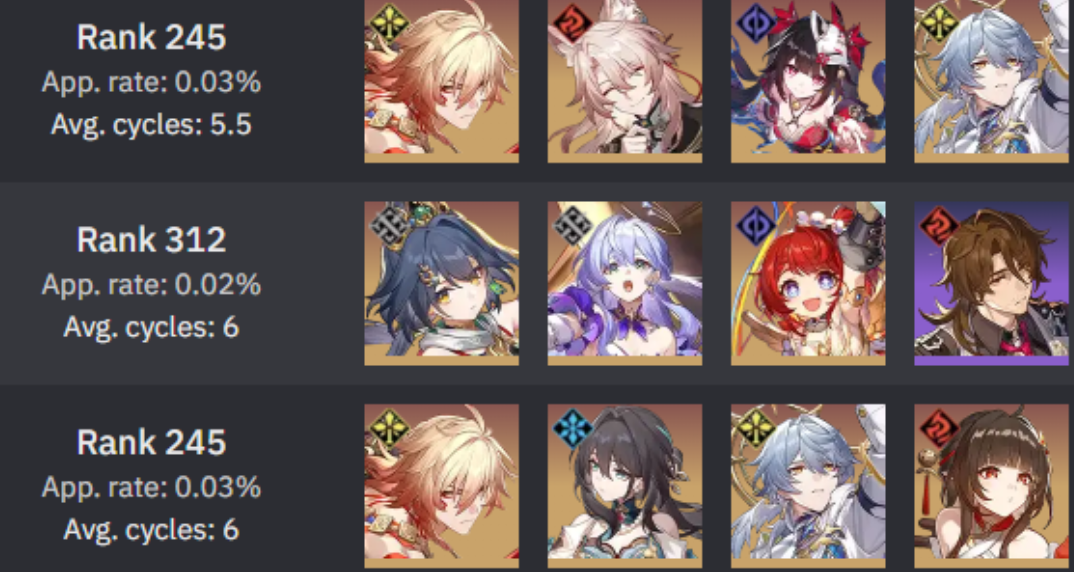1074x572 pixels.
Task: Select Yunli's dark blue-haired portrait
Action: click(441, 283)
